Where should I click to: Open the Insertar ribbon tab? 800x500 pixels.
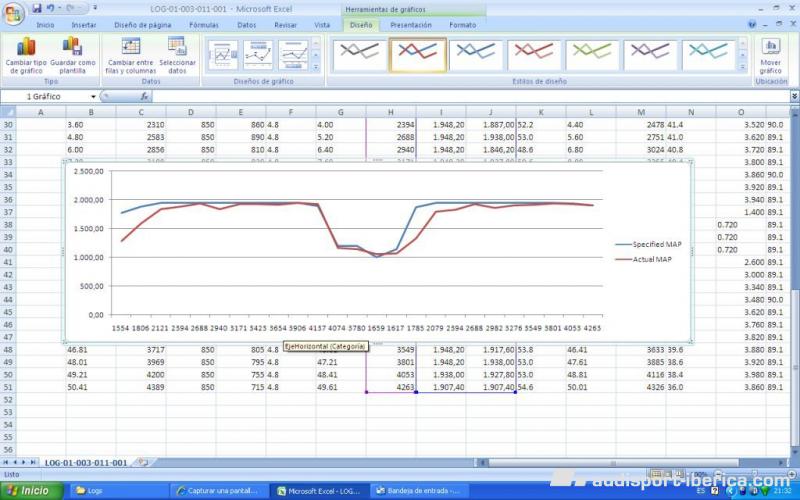point(84,24)
